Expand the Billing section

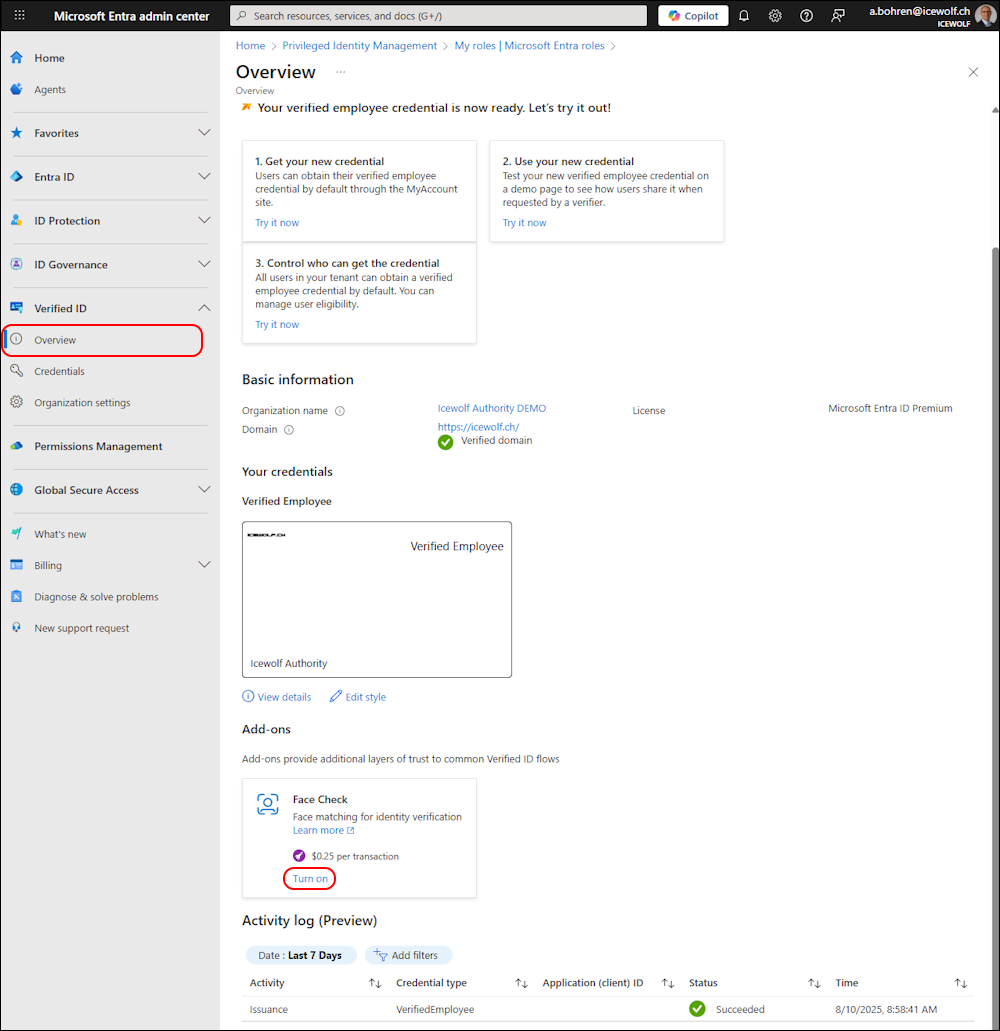[x=204, y=565]
